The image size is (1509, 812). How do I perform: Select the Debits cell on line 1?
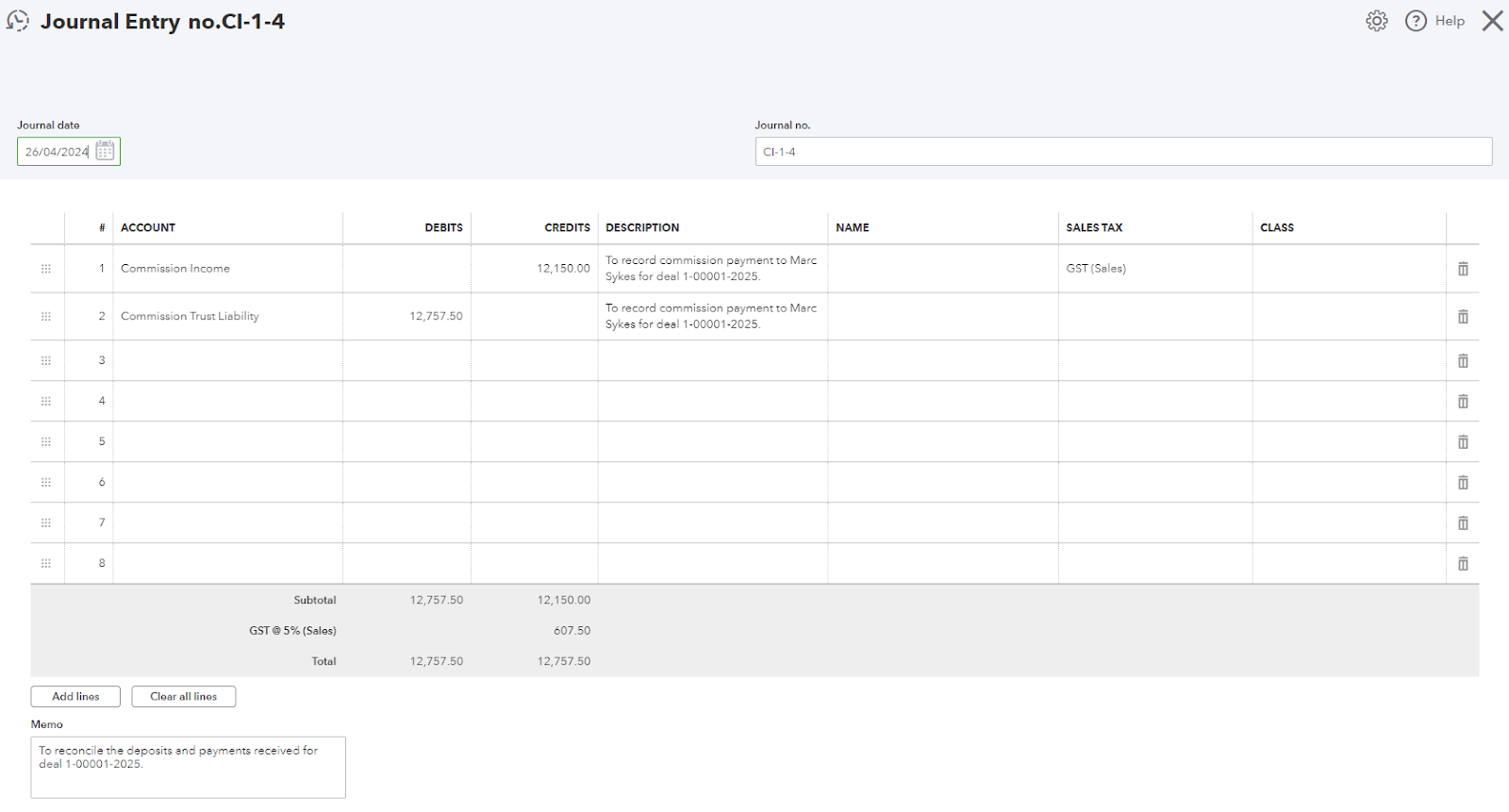point(407,269)
